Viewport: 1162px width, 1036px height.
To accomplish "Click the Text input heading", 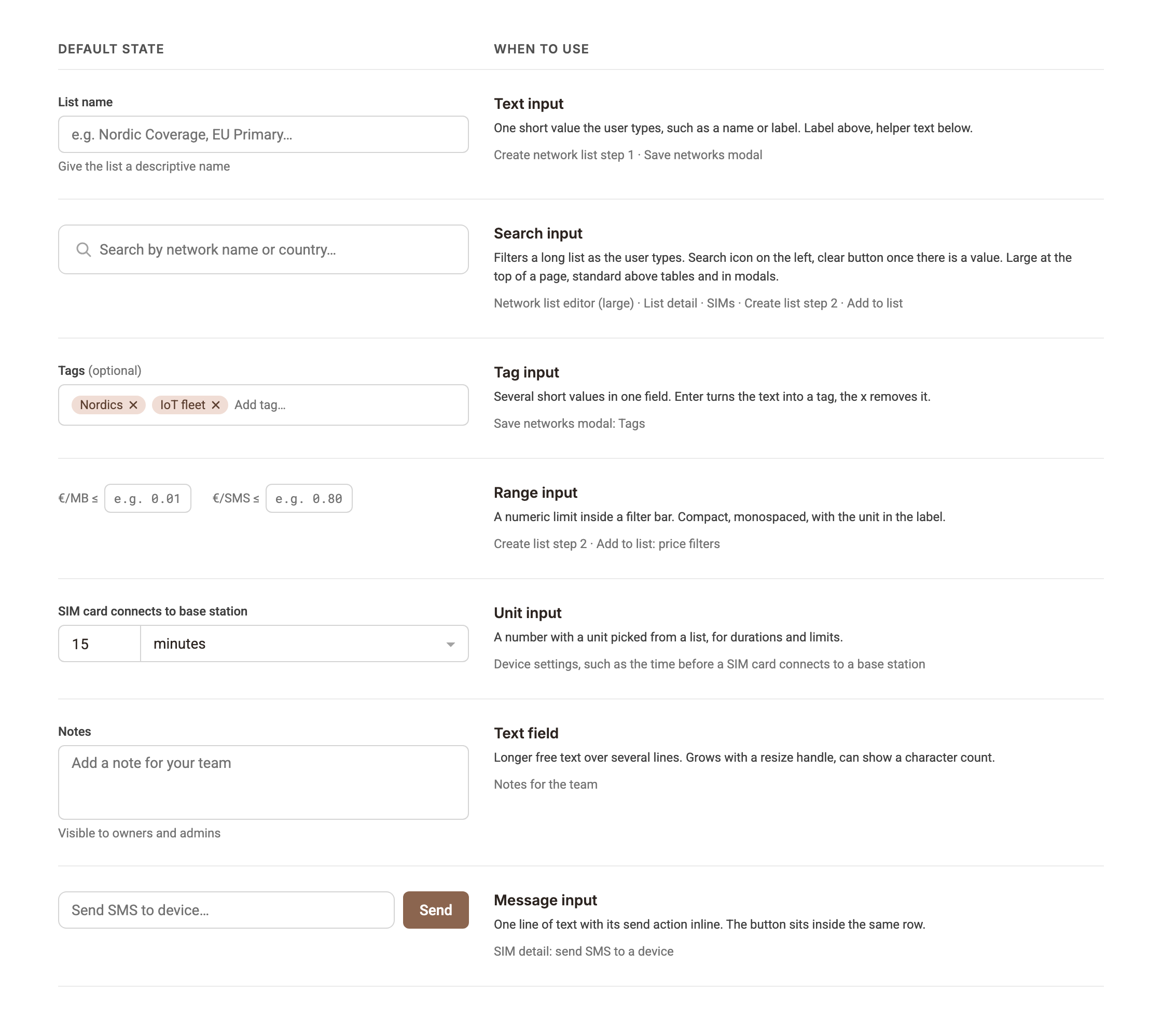I will click(528, 104).
